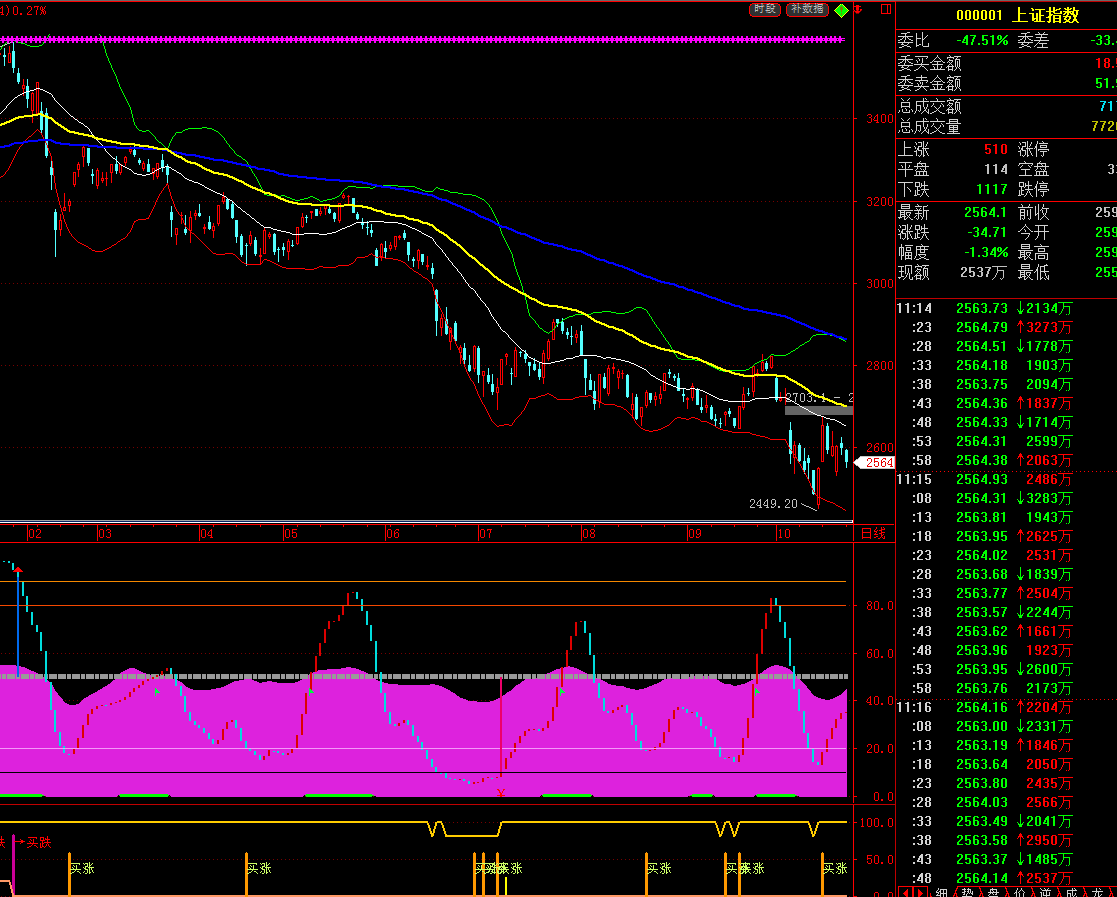This screenshot has width=1117, height=897.
Task: Toggle the split-panel layout icon
Action: 886,9
